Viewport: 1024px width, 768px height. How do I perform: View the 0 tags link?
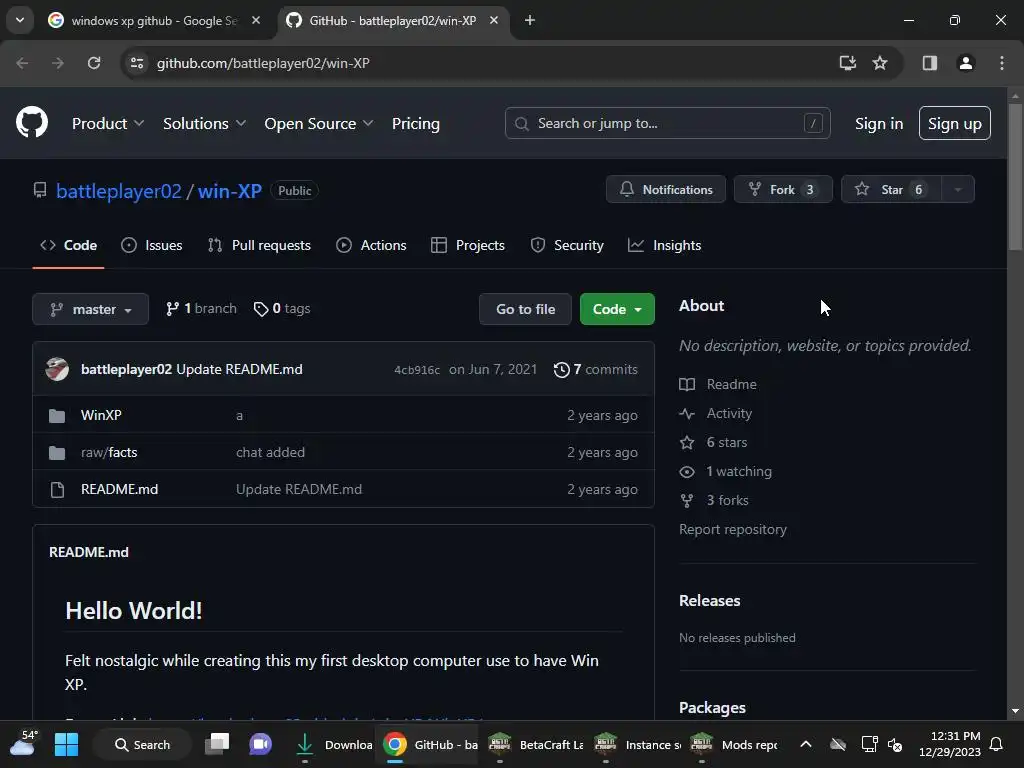pyautogui.click(x=282, y=308)
